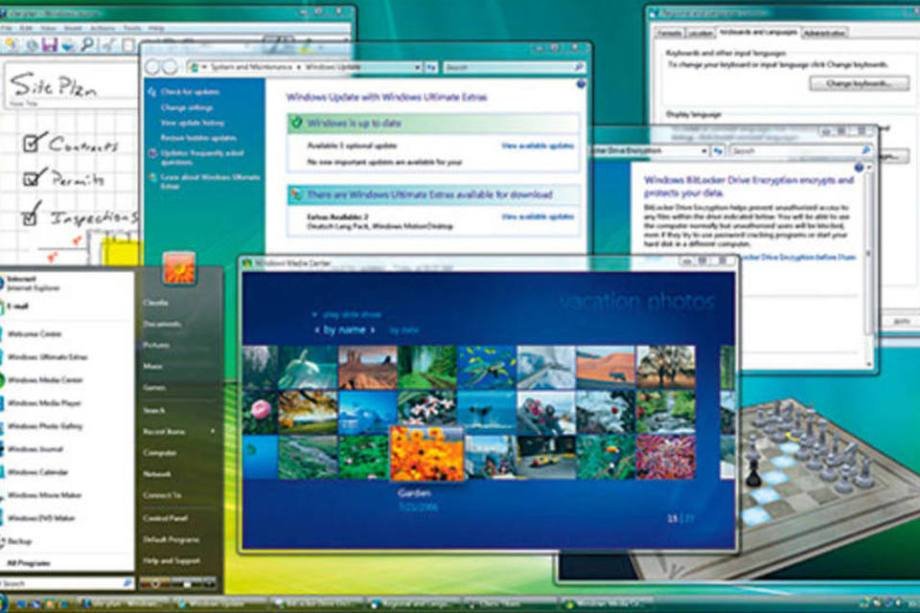Open View update history link
Viewport: 920px width, 613px height.
coord(192,123)
